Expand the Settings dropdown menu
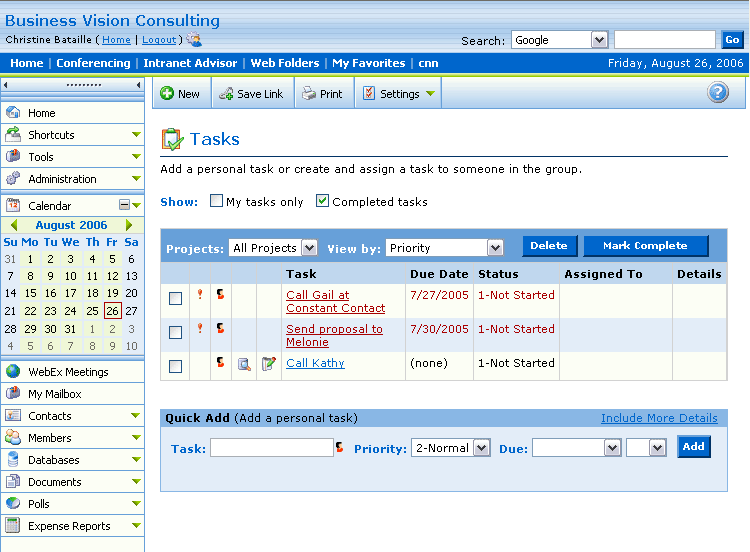This screenshot has height=552, width=750. (x=399, y=94)
